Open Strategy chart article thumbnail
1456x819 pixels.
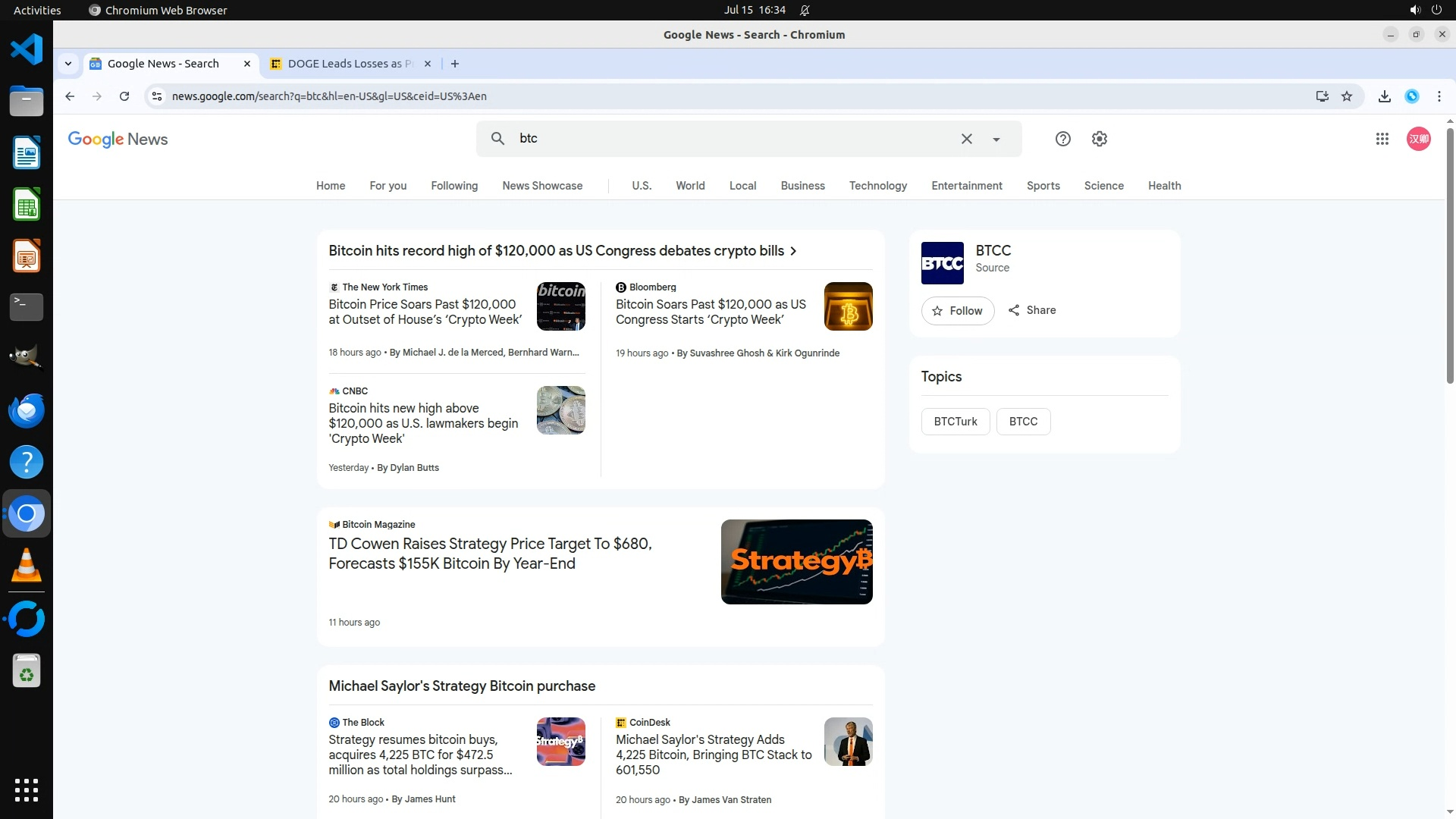796,562
